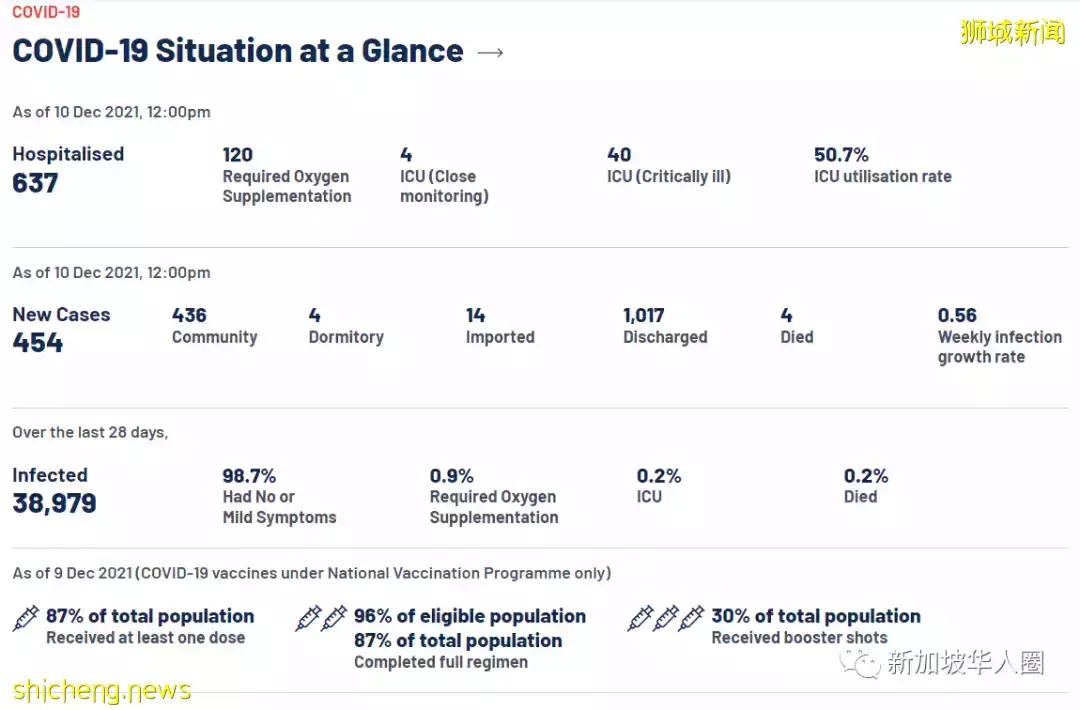The height and width of the screenshot is (710, 1080).
Task: Click the 40 ICU Critically ill statistic
Action: click(619, 155)
